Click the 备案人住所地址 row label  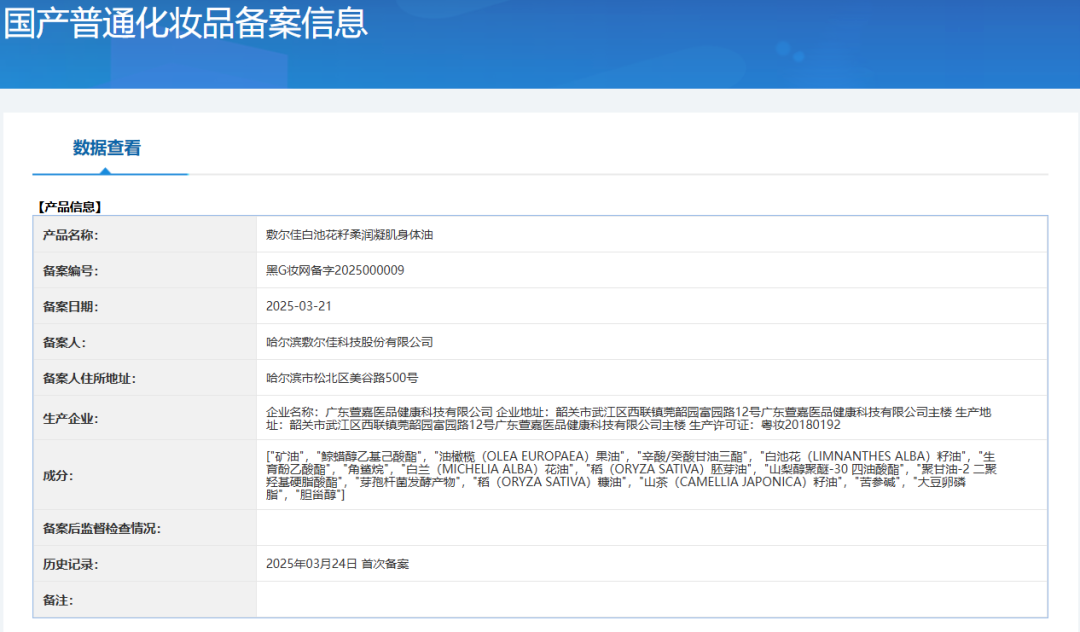click(89, 378)
